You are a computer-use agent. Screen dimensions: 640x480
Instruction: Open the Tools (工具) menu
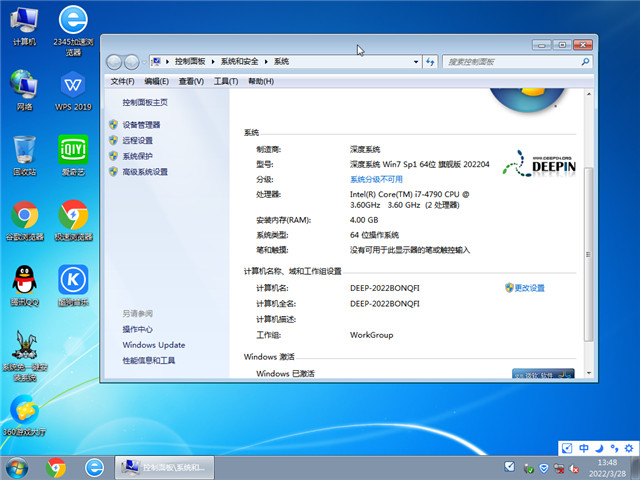point(225,81)
